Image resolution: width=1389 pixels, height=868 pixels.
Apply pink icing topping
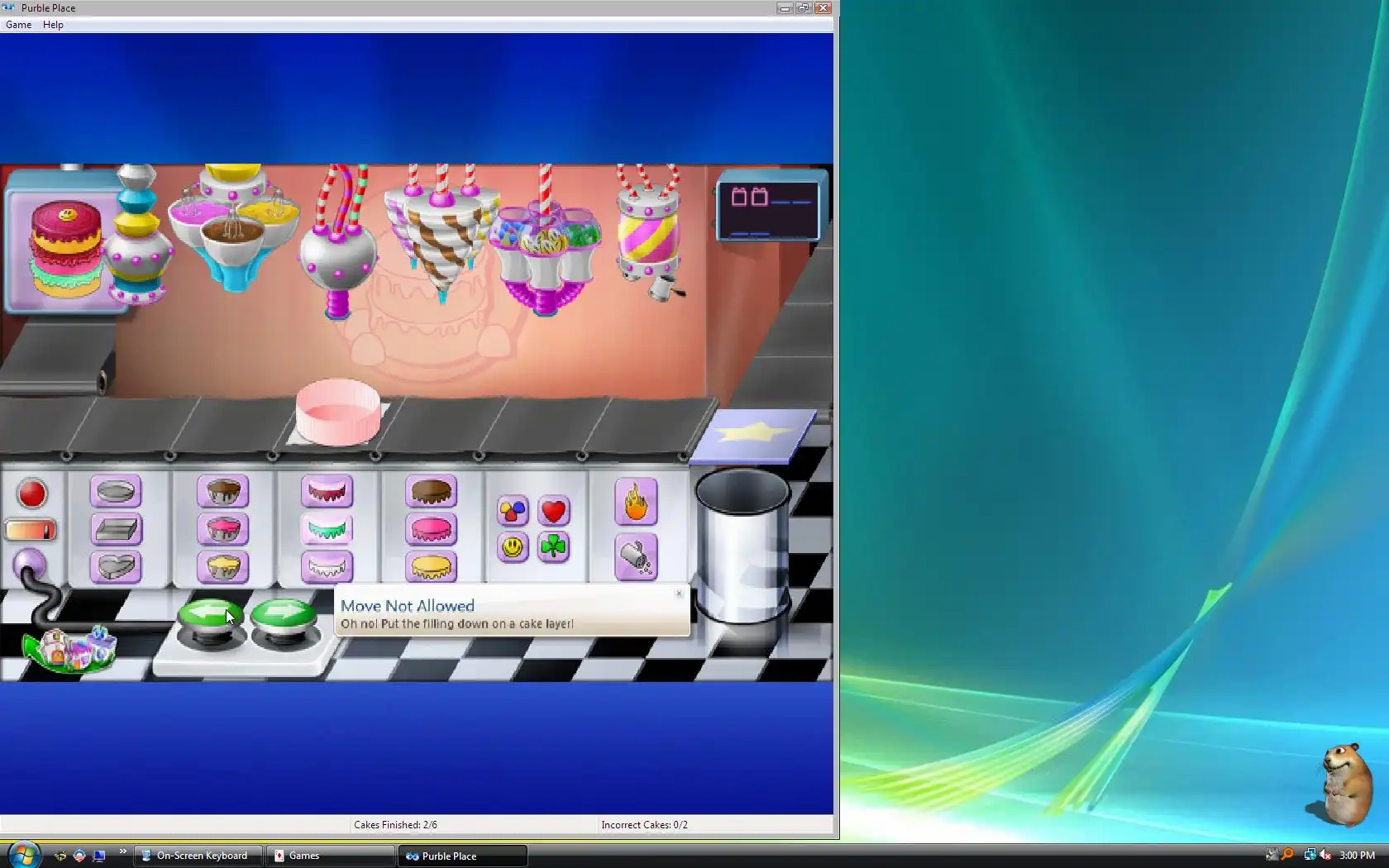(432, 529)
